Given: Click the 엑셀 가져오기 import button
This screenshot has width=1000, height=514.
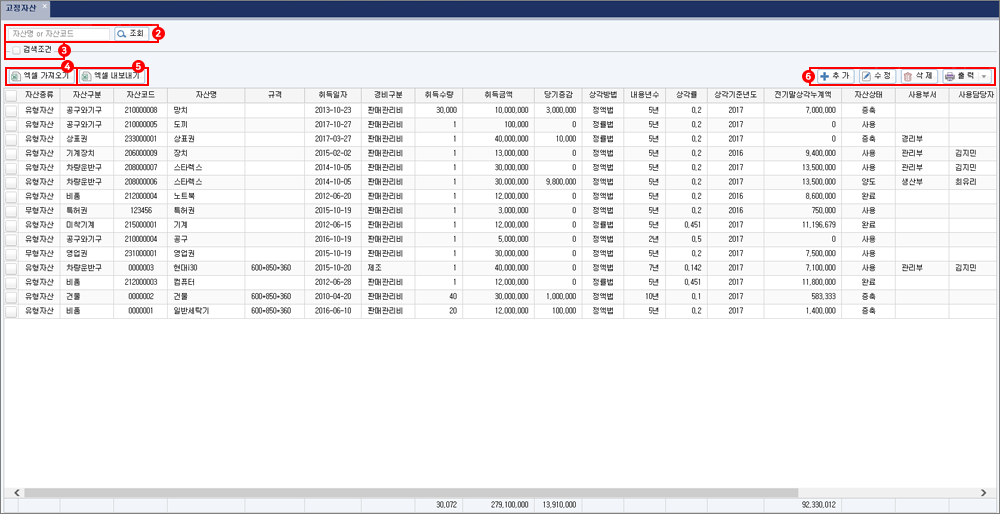Looking at the screenshot, I should coord(40,76).
